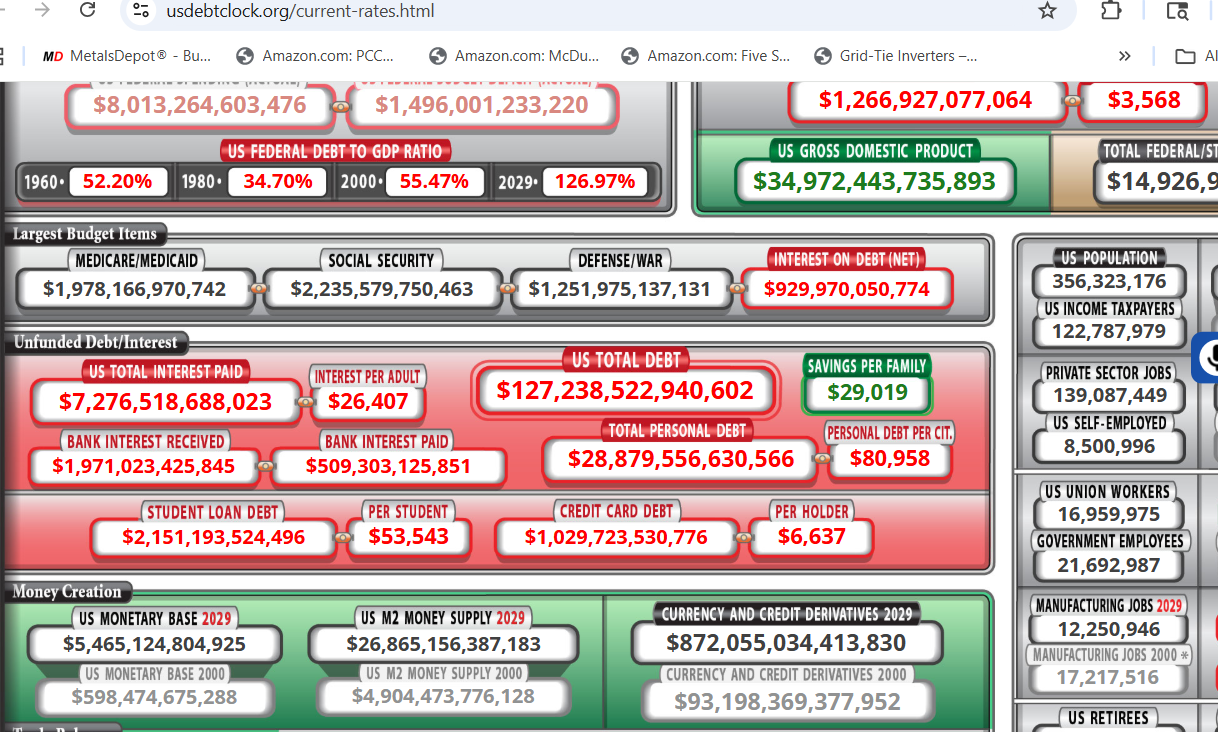1218x732 pixels.
Task: Click the browser reload button
Action: tap(88, 10)
